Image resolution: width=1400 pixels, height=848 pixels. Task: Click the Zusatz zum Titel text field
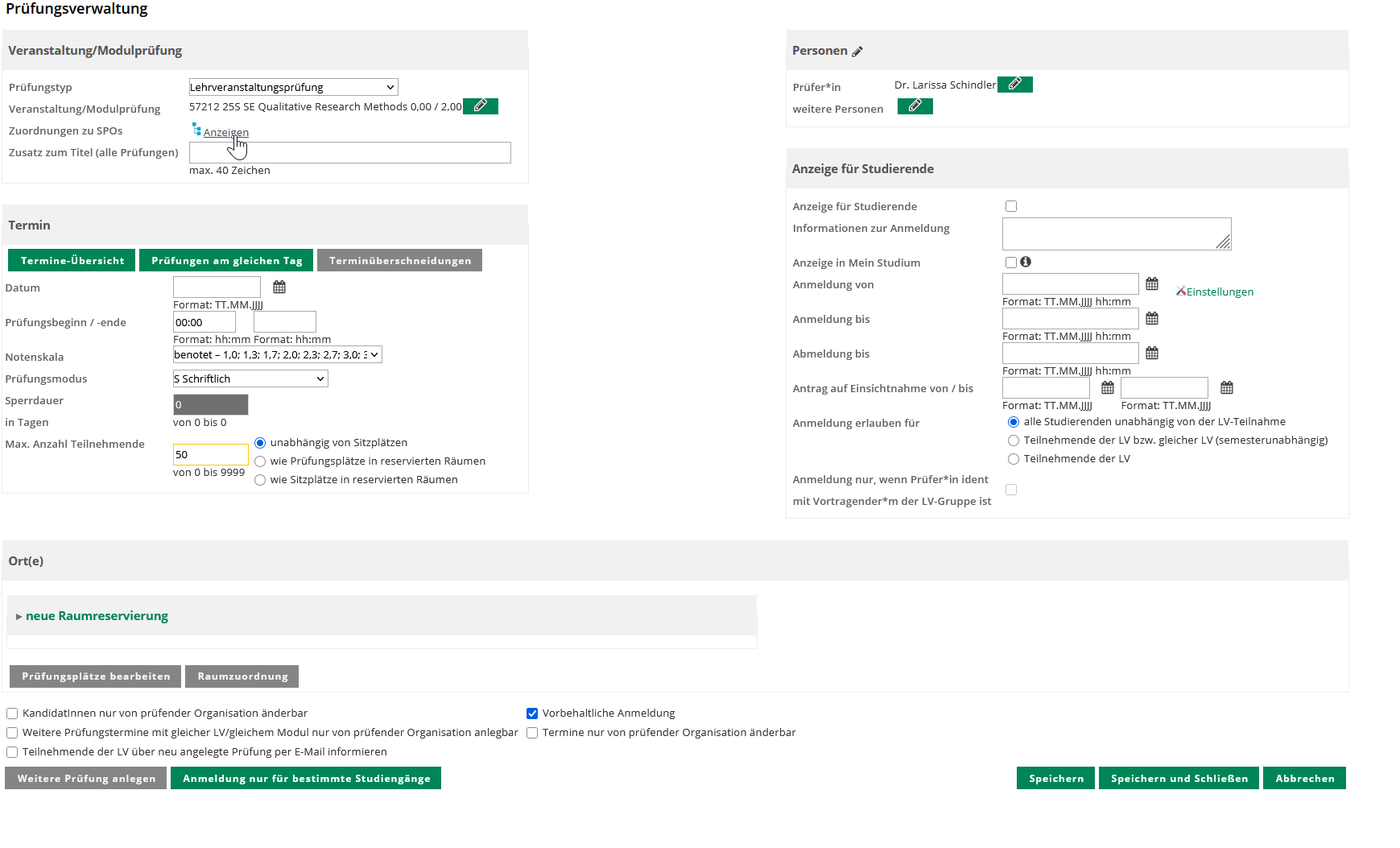pos(349,153)
